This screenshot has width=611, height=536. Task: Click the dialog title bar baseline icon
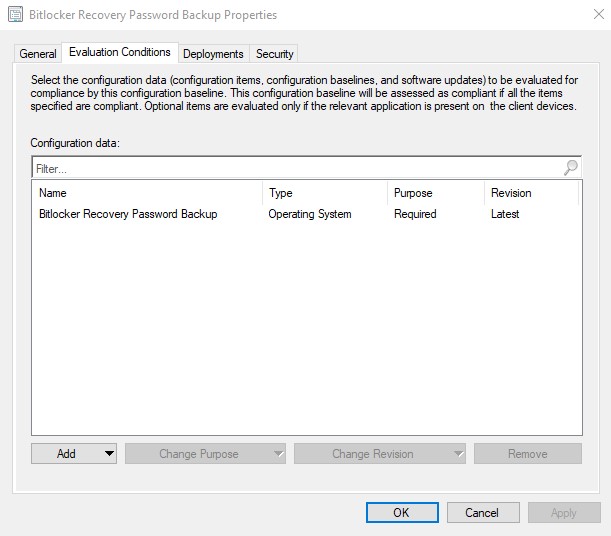[16, 15]
